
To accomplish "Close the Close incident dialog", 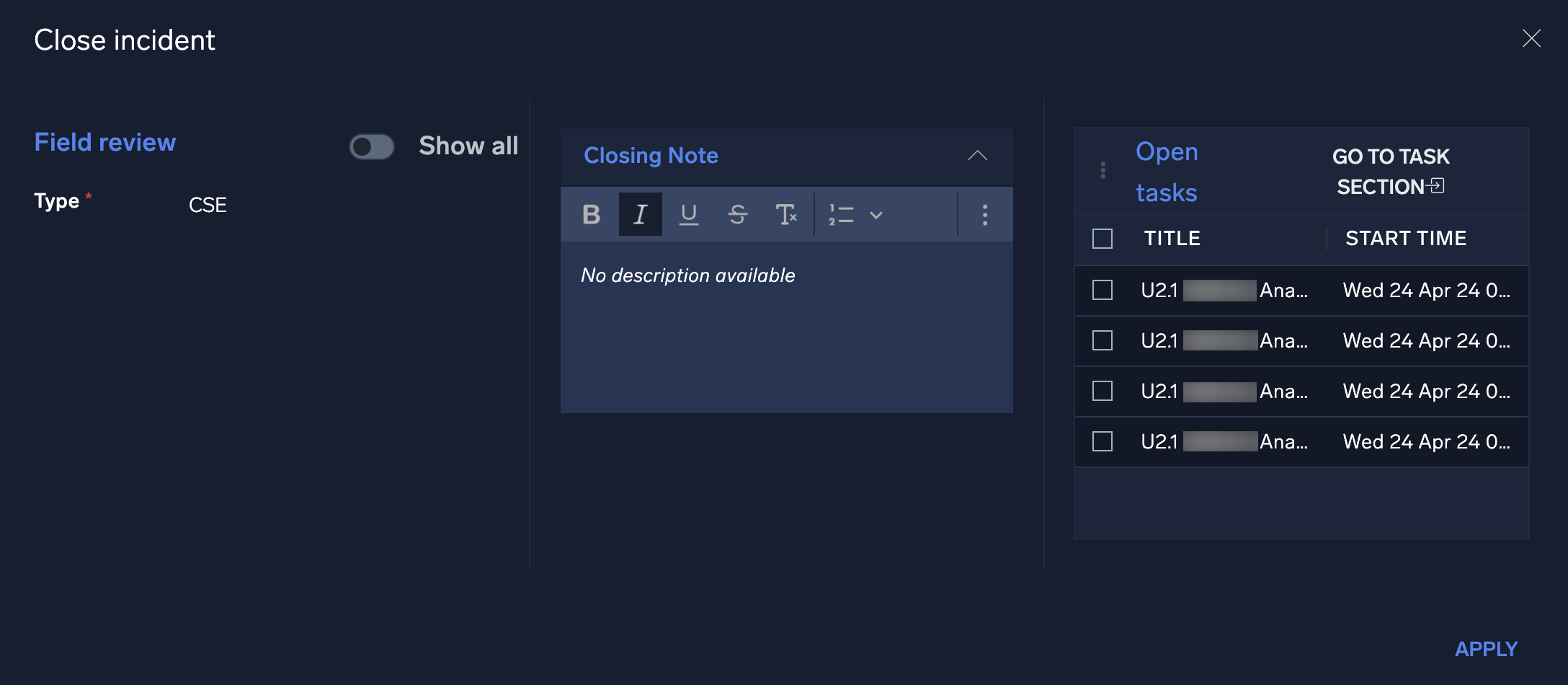I will point(1532,39).
